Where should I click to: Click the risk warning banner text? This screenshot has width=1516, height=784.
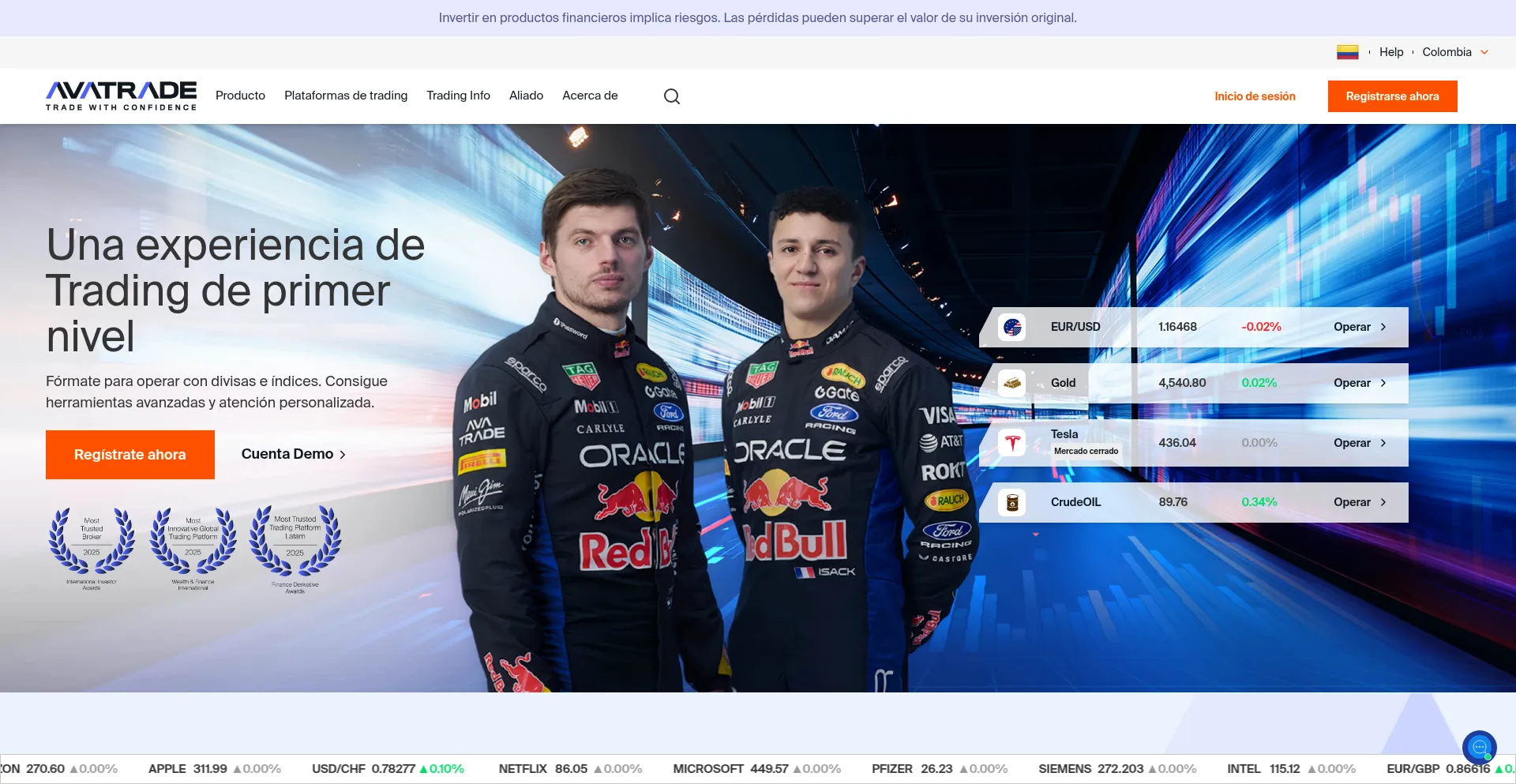tap(758, 18)
